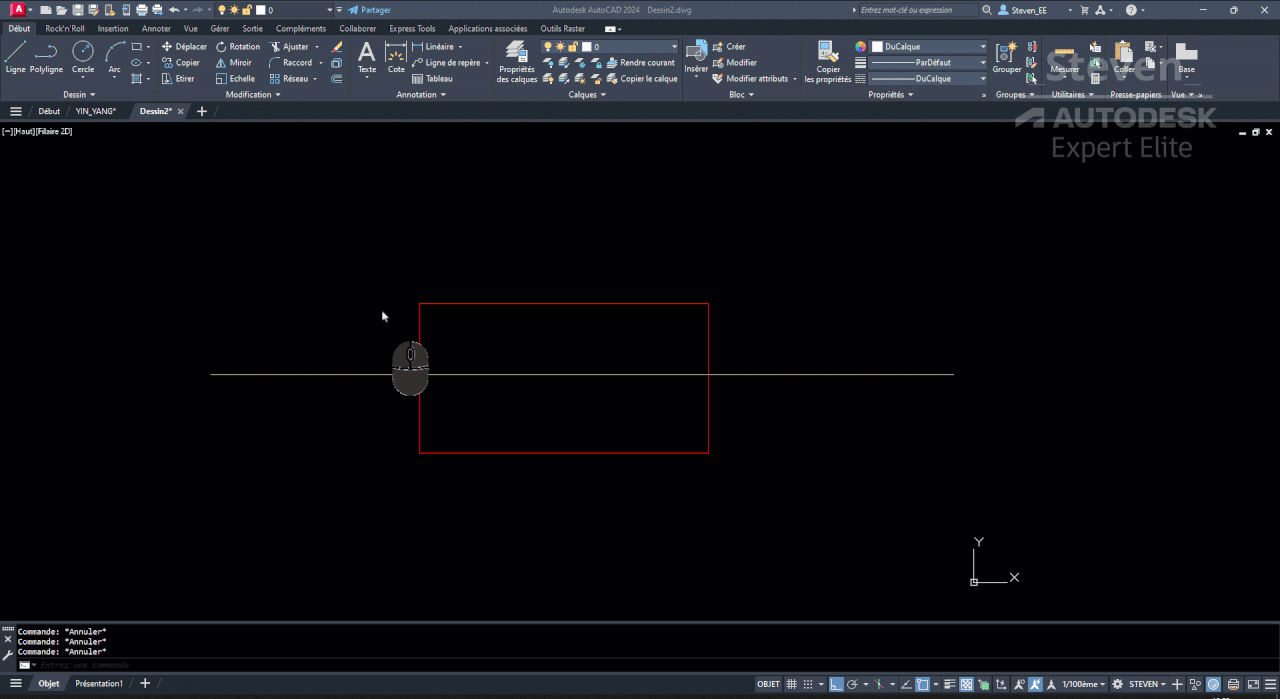The image size is (1280, 699).
Task: Expand the Annotation panel
Action: click(x=421, y=95)
